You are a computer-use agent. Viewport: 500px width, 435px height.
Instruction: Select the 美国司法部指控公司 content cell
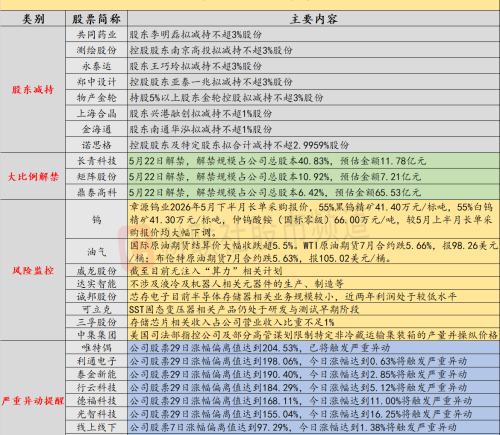(x=314, y=334)
